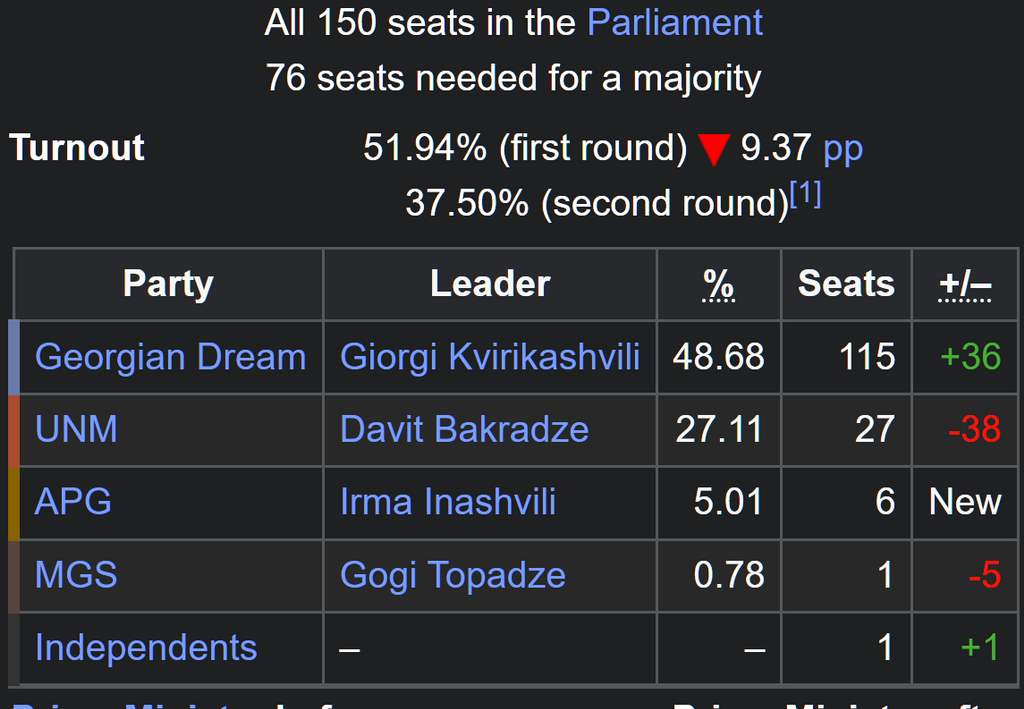Image resolution: width=1024 pixels, height=709 pixels.
Task: Open Gogi Topadze's page
Action: click(453, 576)
